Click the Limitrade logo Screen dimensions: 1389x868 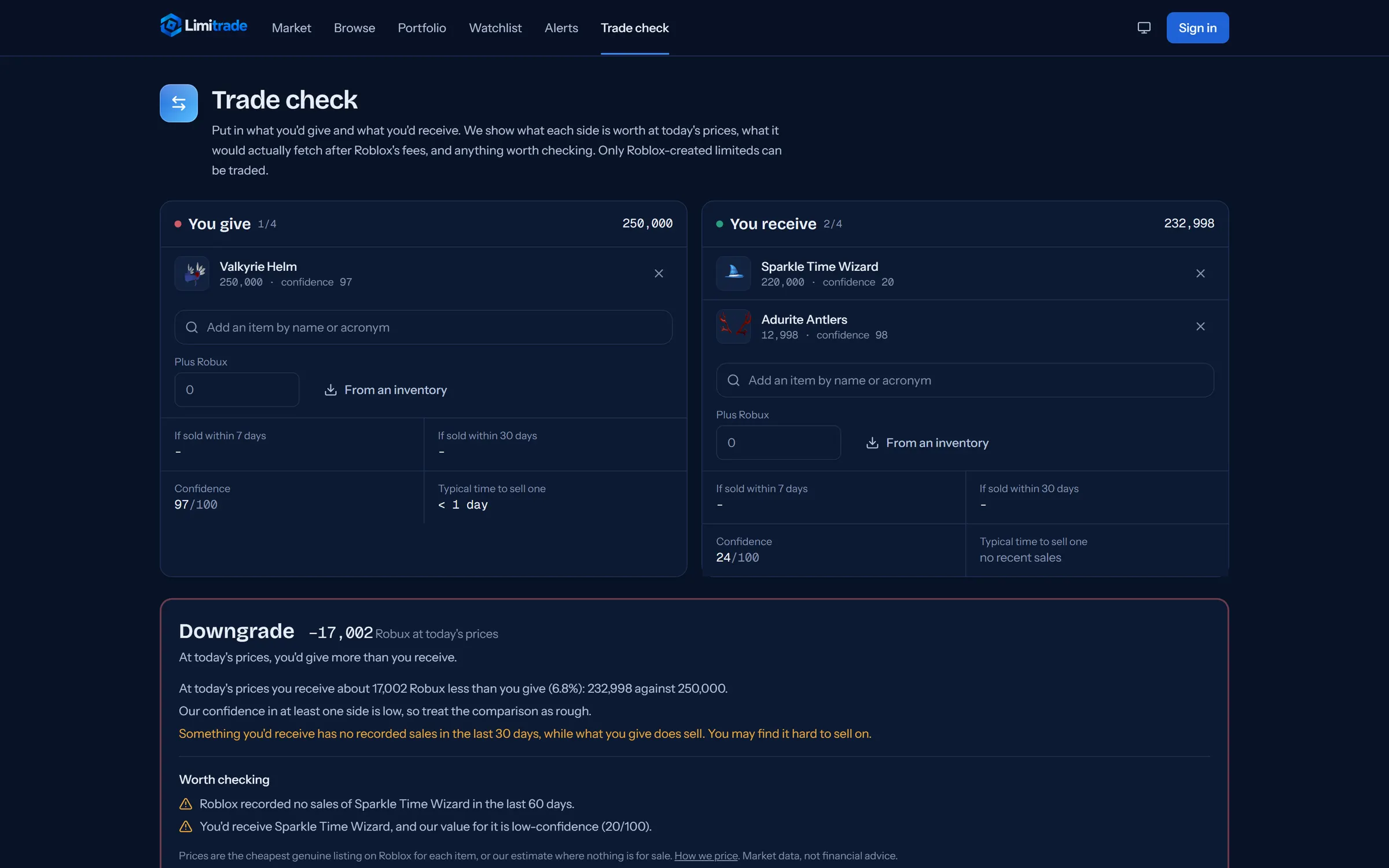[204, 26]
